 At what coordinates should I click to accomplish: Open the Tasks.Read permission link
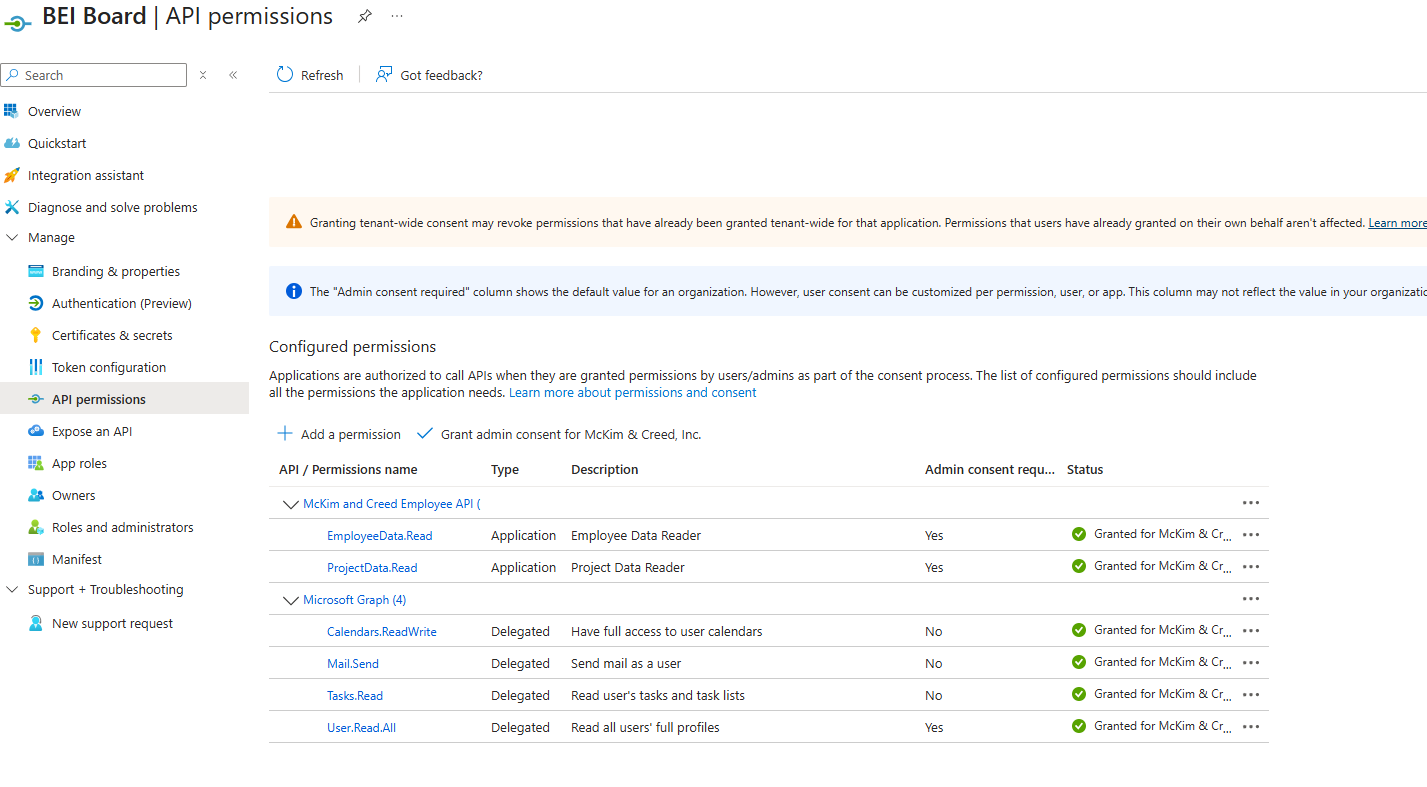pyautogui.click(x=355, y=696)
